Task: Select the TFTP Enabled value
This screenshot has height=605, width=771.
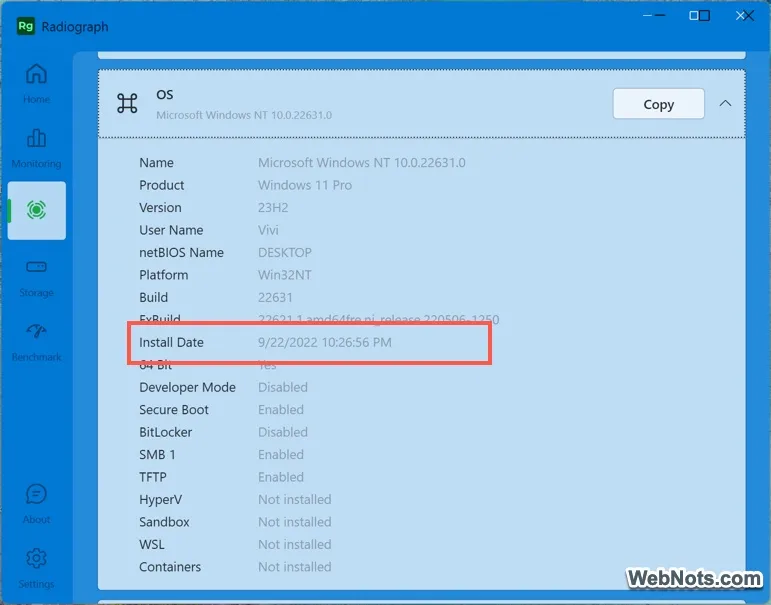Action: (x=281, y=477)
